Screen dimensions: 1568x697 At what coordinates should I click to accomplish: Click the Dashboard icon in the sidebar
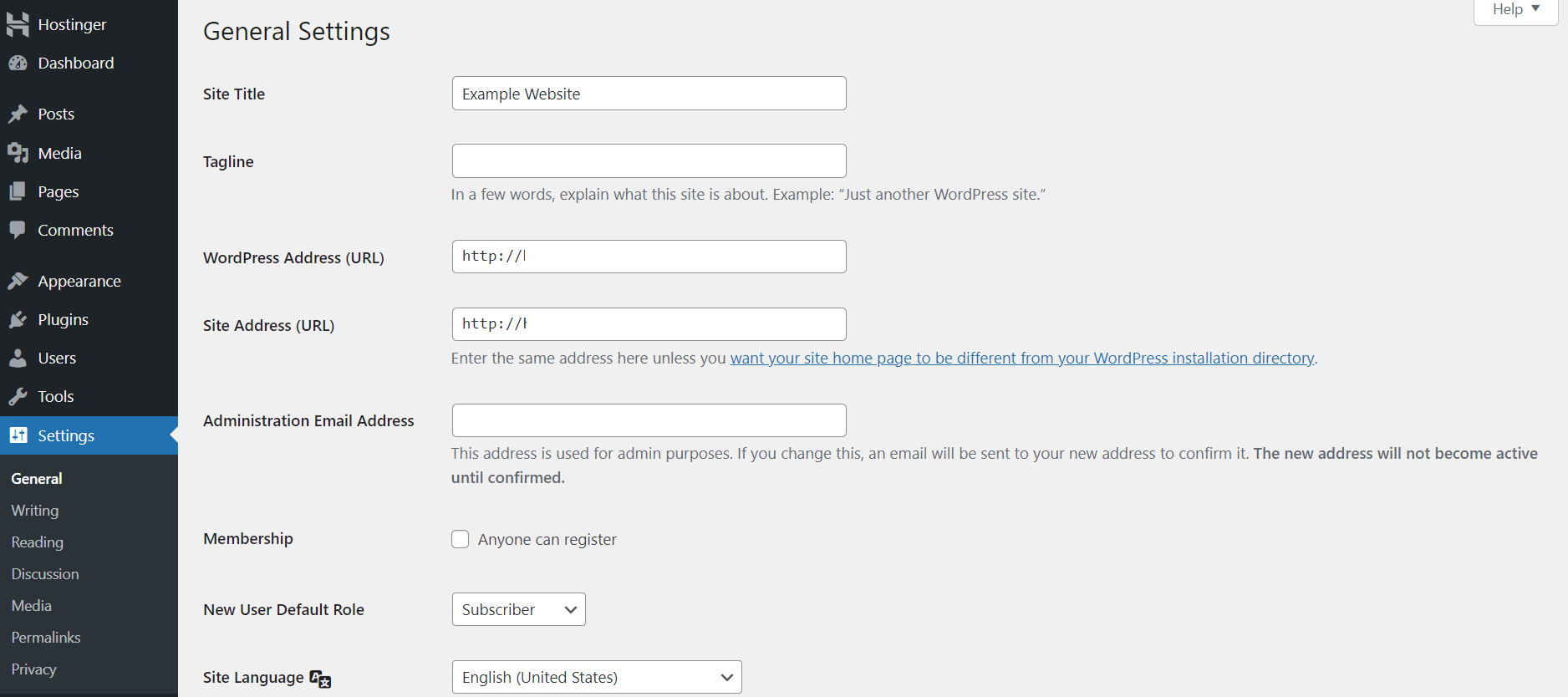[x=19, y=63]
